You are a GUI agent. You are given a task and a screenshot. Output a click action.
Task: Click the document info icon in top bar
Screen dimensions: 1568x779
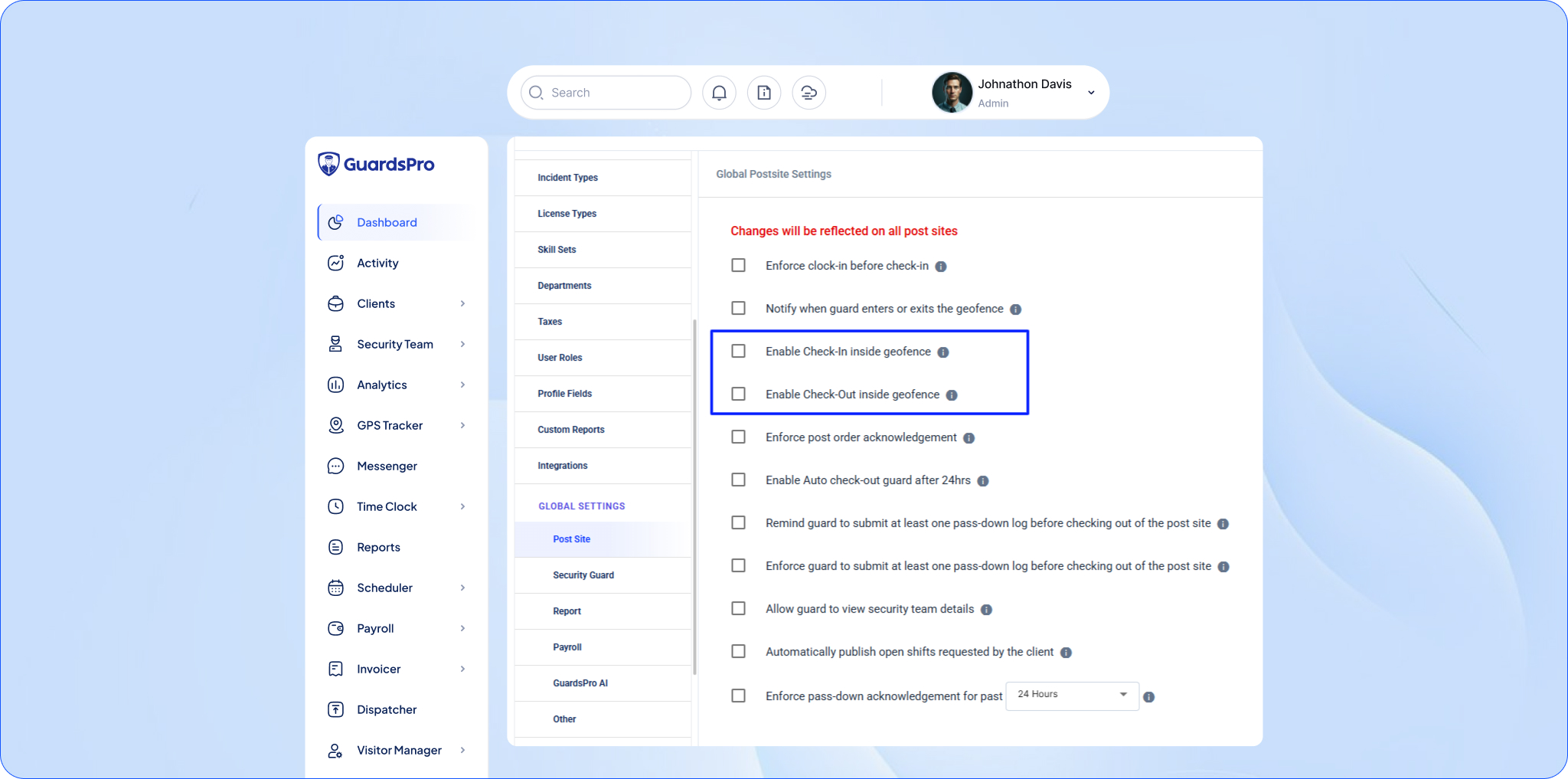point(764,93)
